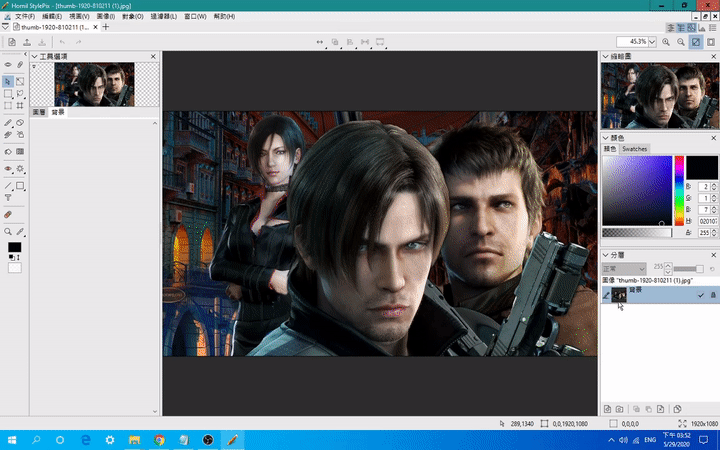Select the text tool

click(x=8, y=197)
